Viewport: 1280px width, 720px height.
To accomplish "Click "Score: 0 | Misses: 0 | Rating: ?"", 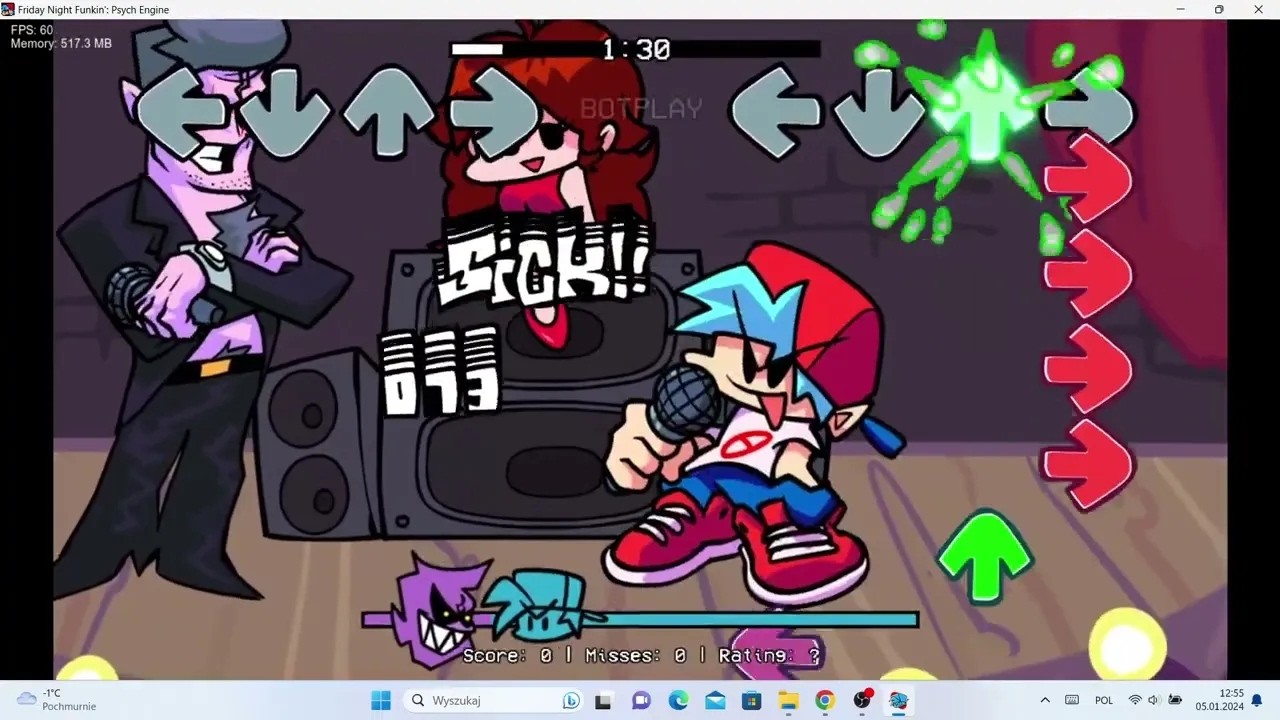I will (x=641, y=656).
